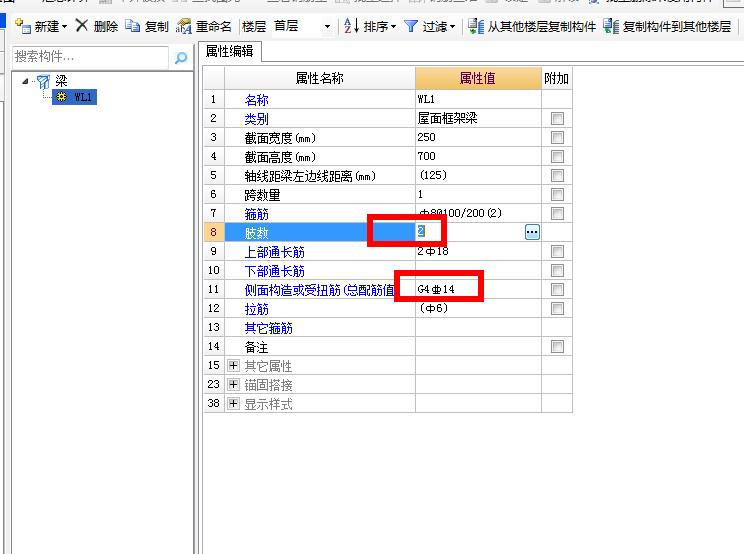The height and width of the screenshot is (554, 744).
Task: Toggle 附加 checkbox for 箍筋 row
Action: (557, 213)
